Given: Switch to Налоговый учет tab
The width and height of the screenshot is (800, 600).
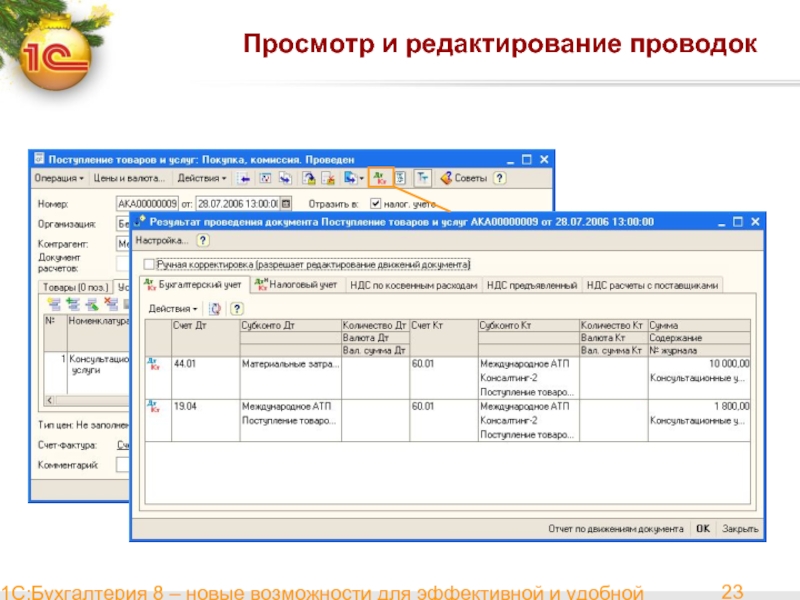Looking at the screenshot, I should tap(296, 285).
